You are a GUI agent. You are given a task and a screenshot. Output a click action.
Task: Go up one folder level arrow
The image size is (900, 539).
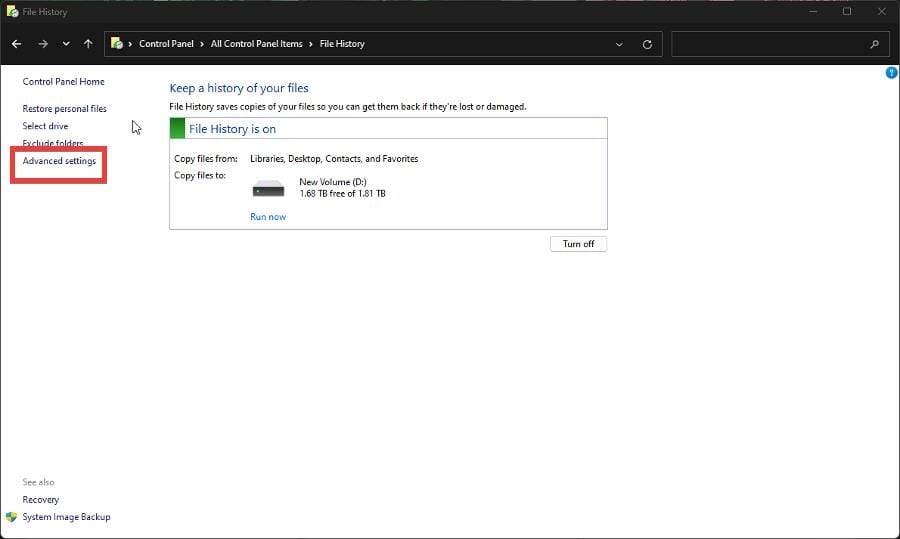click(x=88, y=44)
